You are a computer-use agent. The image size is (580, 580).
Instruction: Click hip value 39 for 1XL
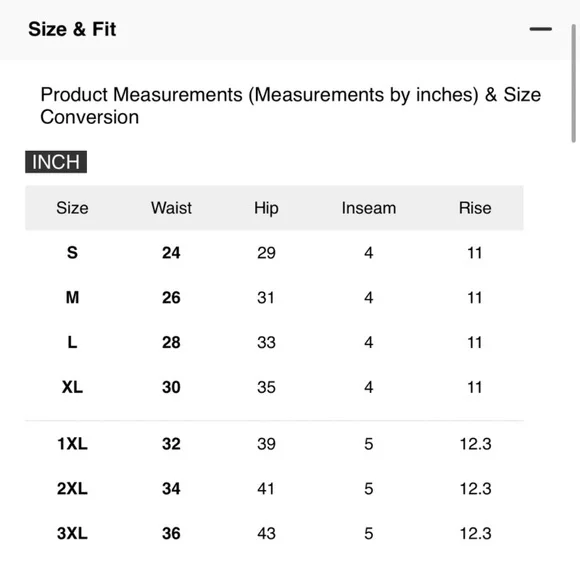[266, 444]
